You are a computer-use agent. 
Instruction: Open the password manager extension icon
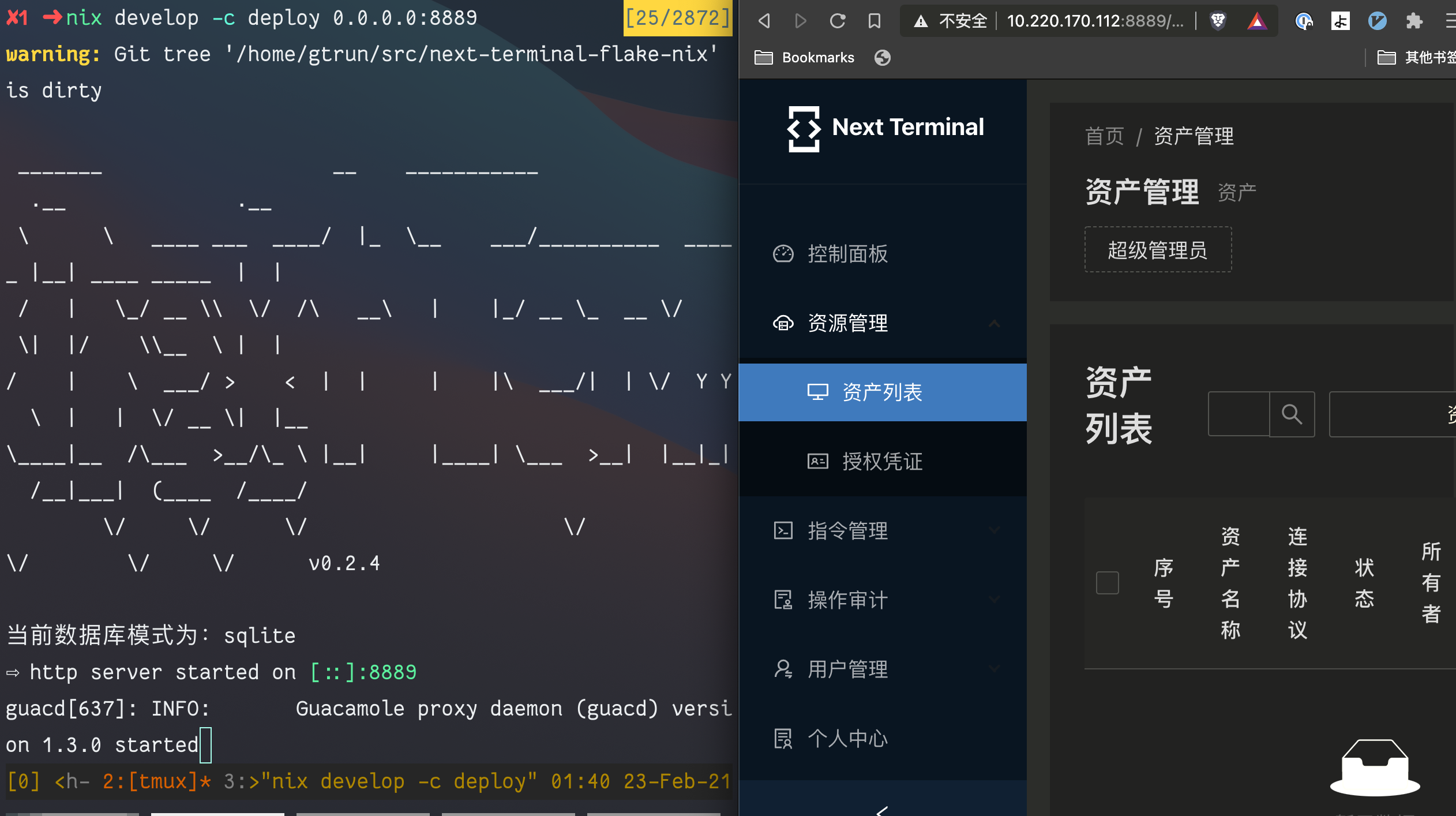[1304, 21]
